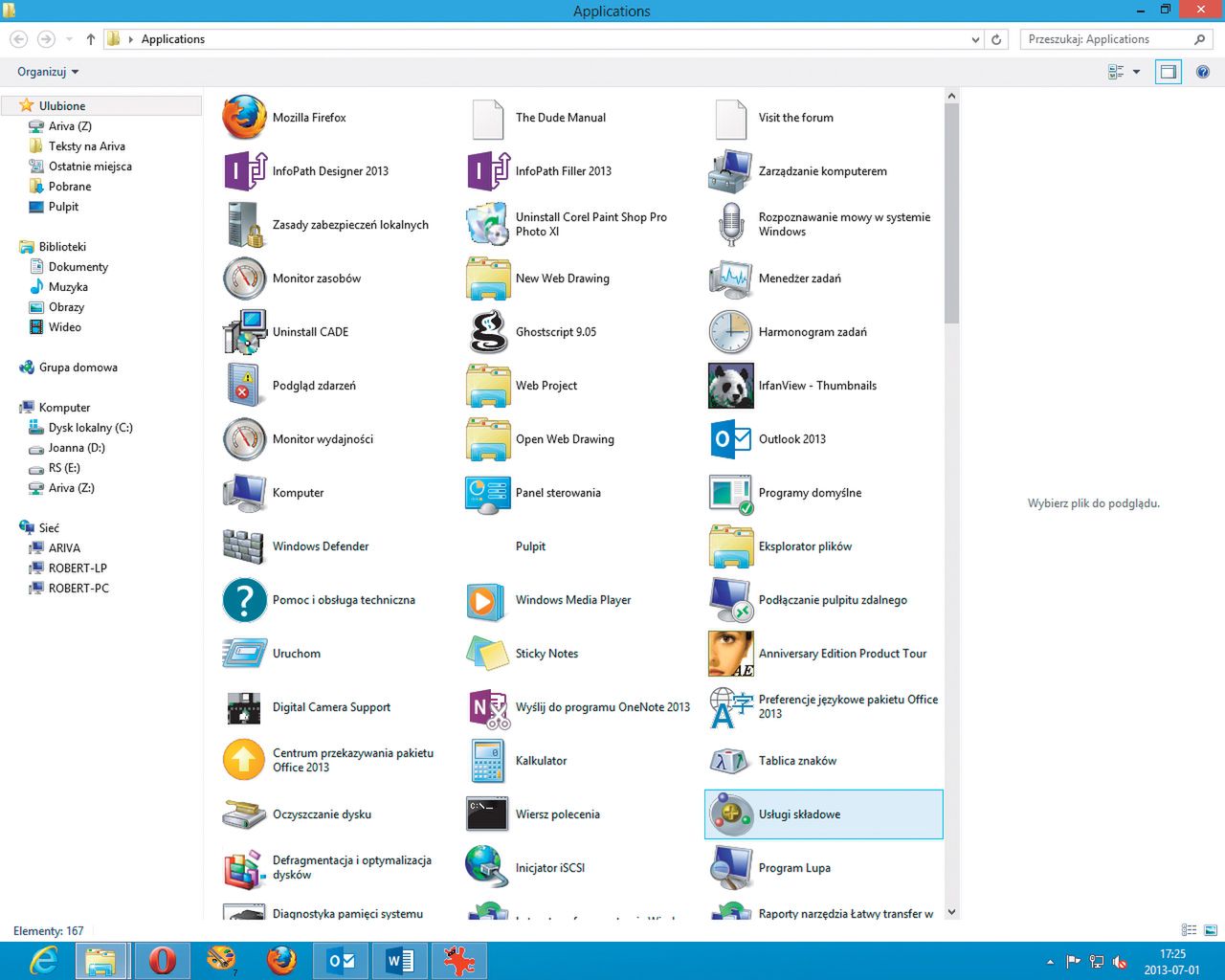Launch IrfanView - Thumbnails panda icon
This screenshot has width=1225, height=980.
tap(731, 386)
